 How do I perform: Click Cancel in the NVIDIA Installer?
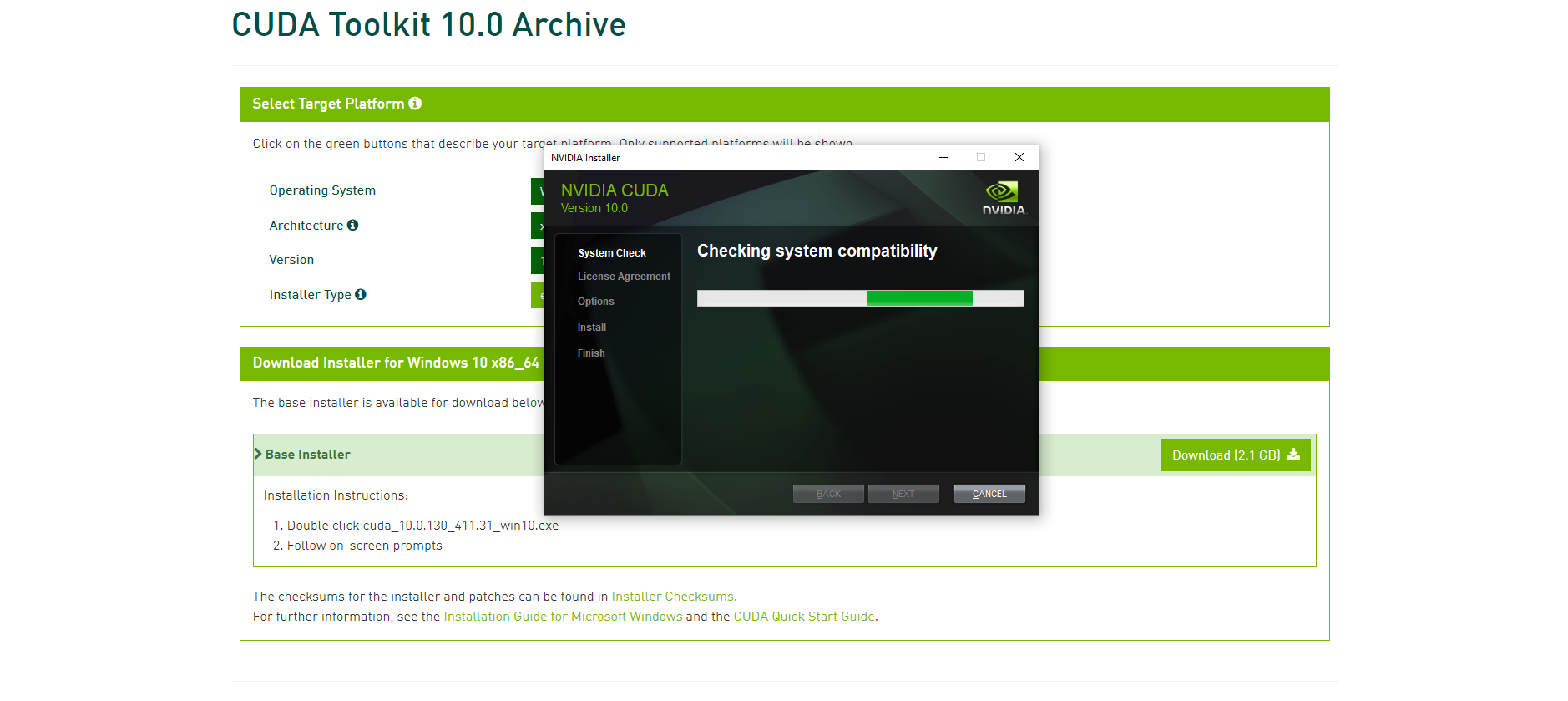click(x=989, y=494)
